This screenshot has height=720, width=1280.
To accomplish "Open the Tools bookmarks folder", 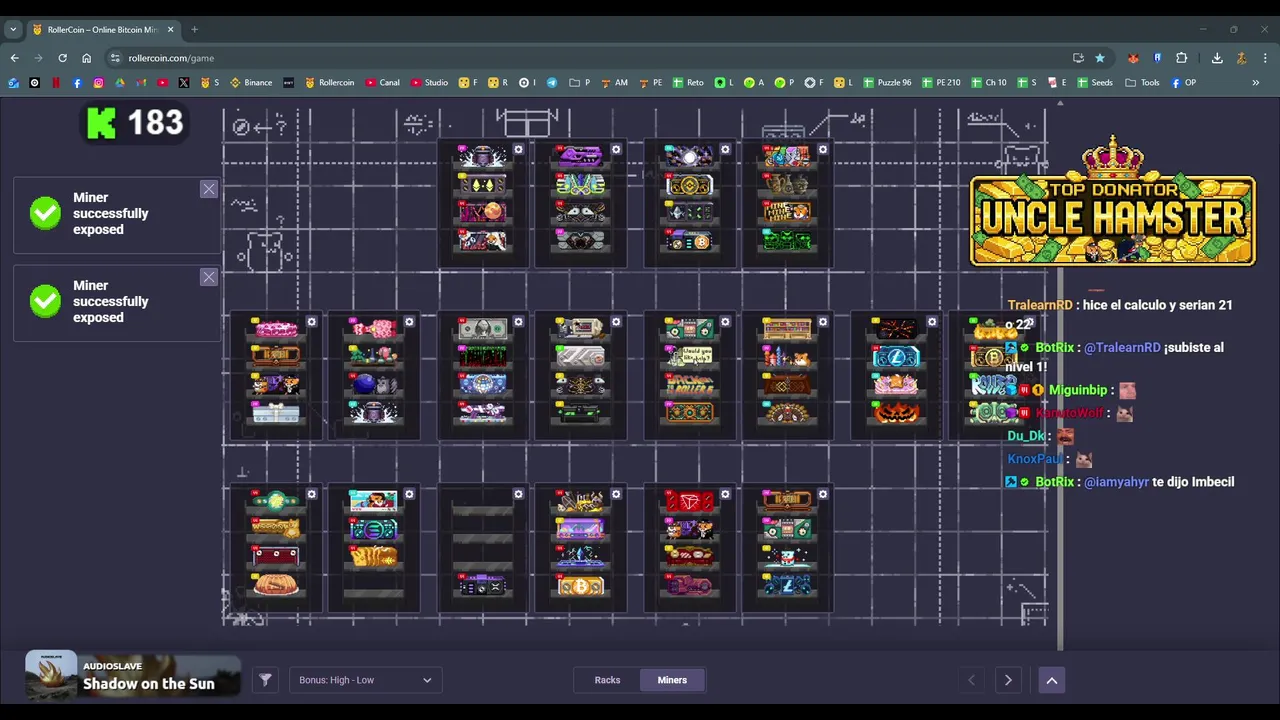I will point(1142,82).
